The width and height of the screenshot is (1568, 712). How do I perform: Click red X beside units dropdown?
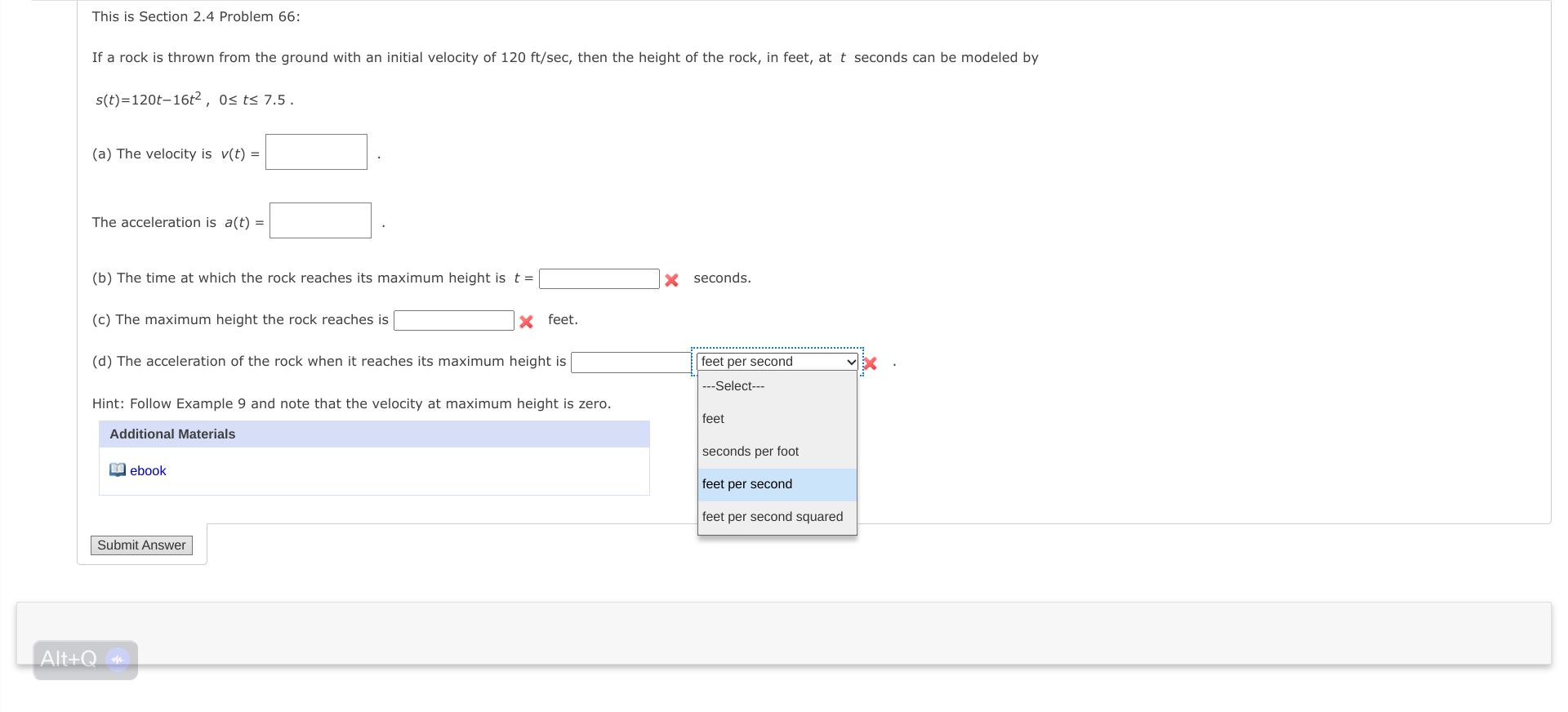click(x=871, y=363)
